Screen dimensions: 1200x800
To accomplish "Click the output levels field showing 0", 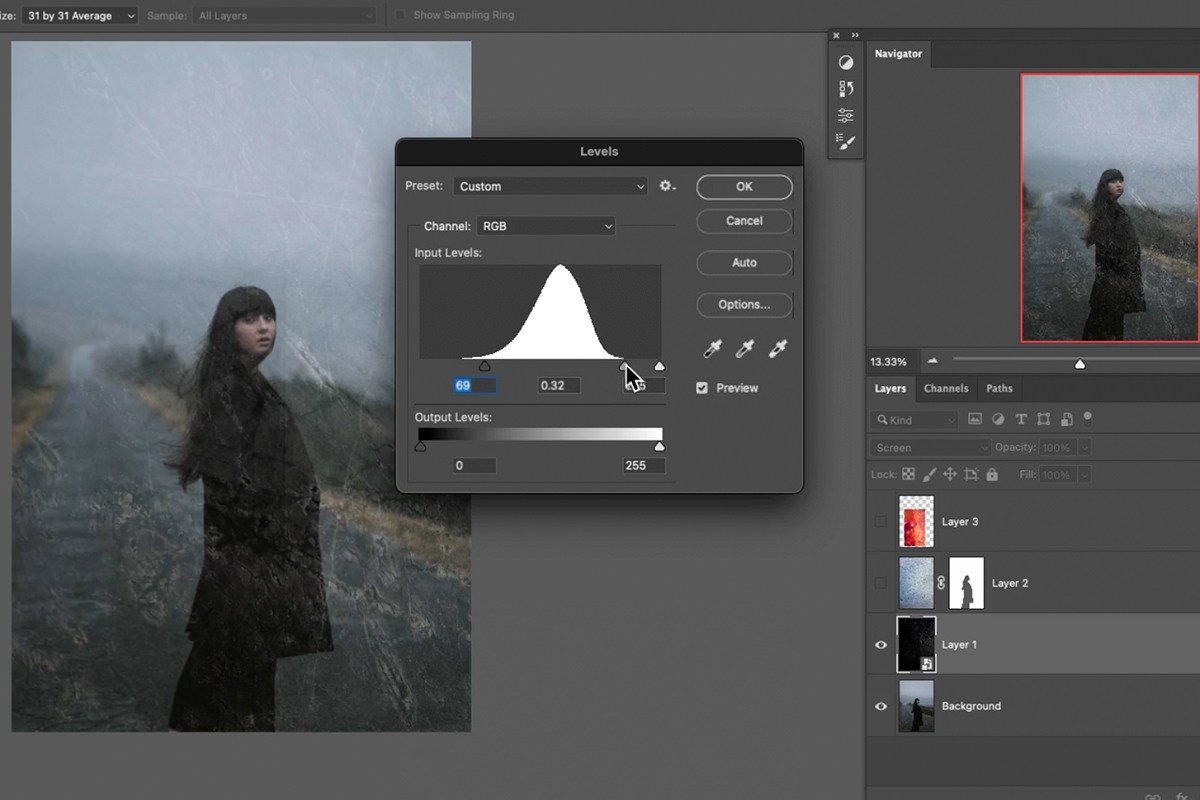I will [x=475, y=465].
